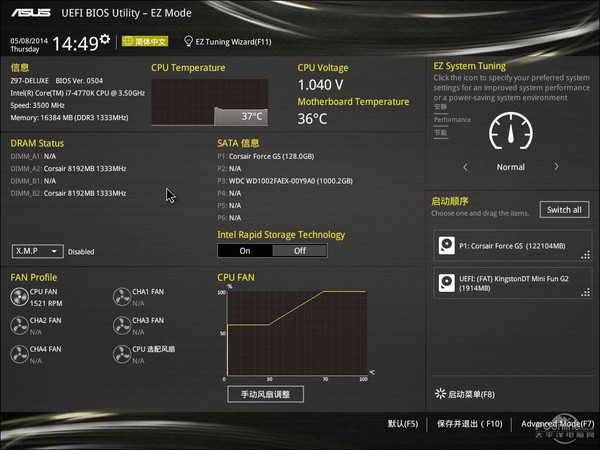Click the gear icon next to the clock
The image size is (600, 450).
(105, 39)
